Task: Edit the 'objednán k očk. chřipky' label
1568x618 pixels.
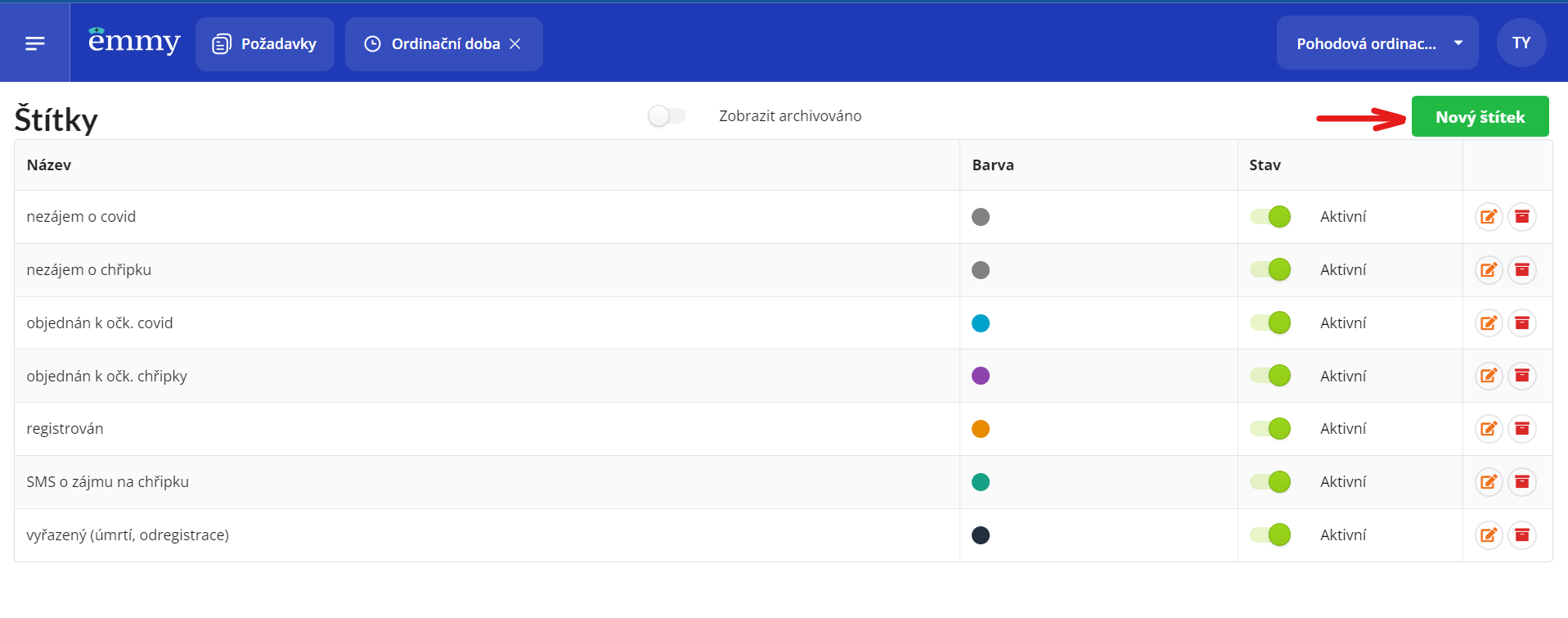Action: tap(1489, 376)
